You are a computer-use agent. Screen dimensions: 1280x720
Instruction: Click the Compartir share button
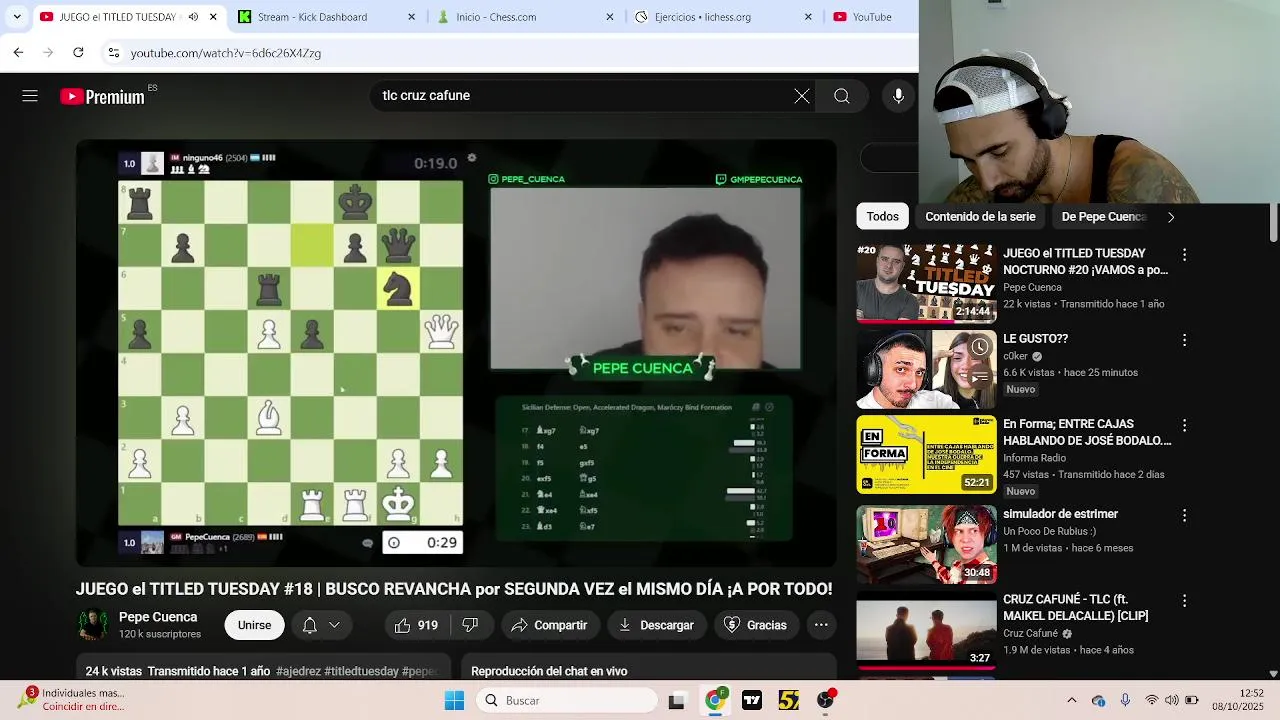[549, 625]
